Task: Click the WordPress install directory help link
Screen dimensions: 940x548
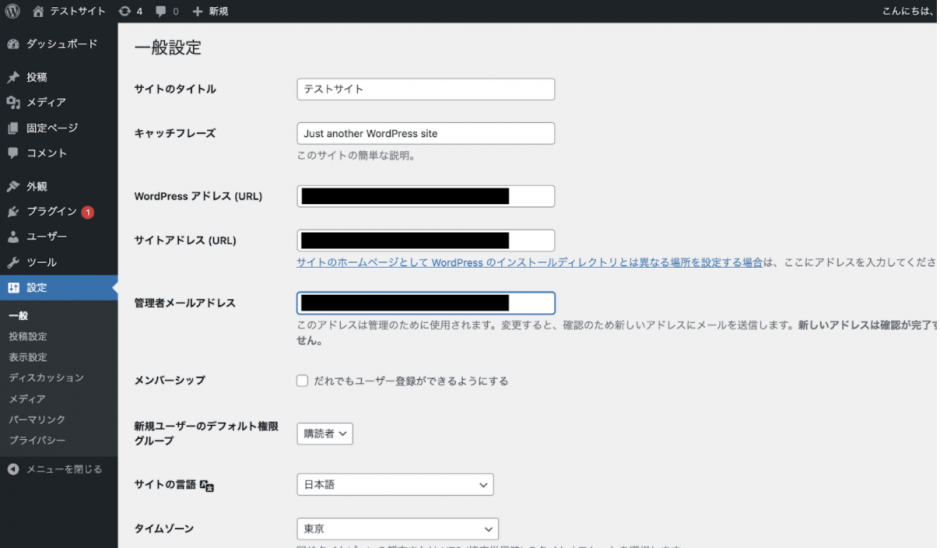Action: (x=529, y=262)
